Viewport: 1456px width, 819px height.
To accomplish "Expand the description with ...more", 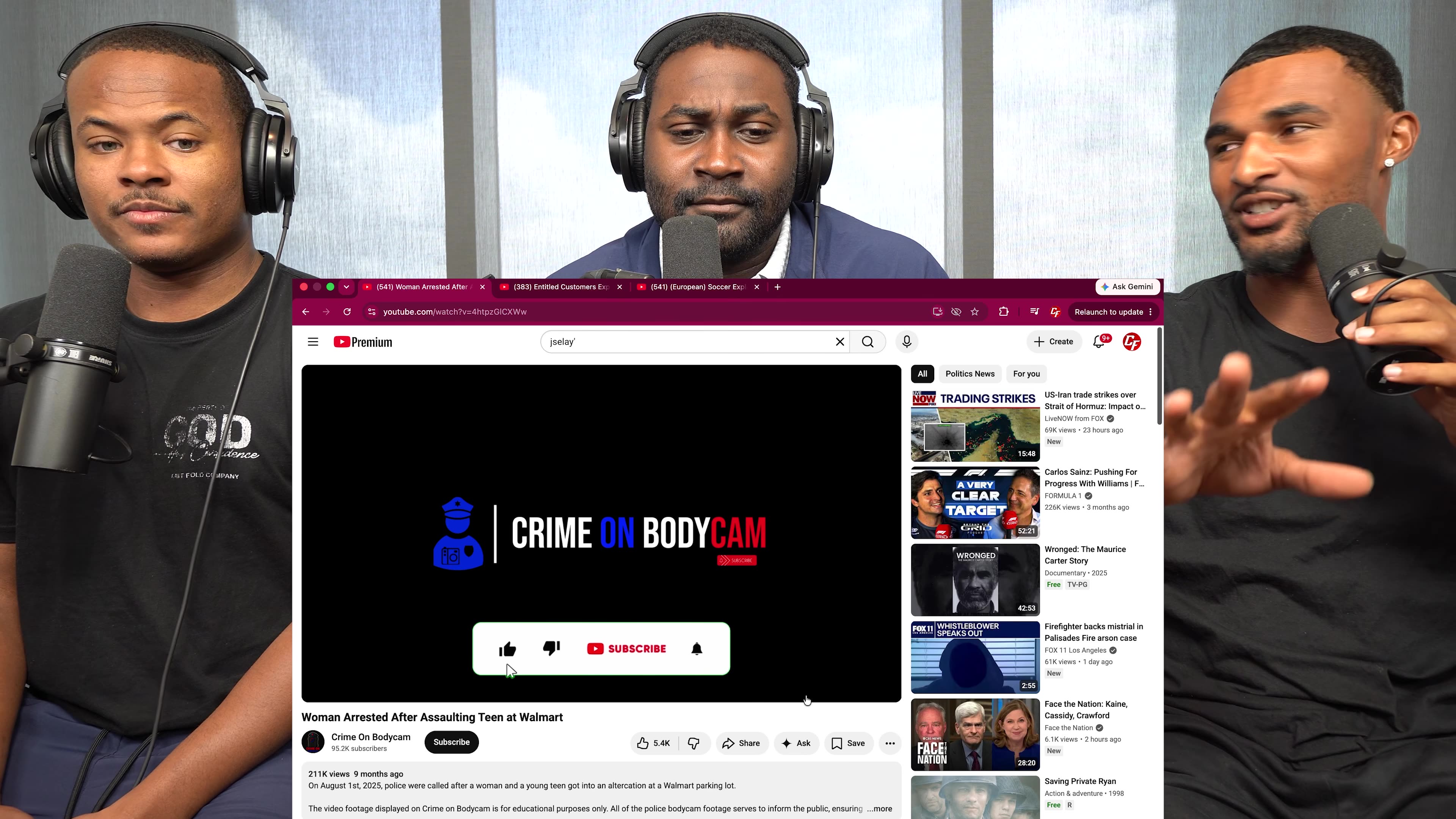I will (880, 810).
